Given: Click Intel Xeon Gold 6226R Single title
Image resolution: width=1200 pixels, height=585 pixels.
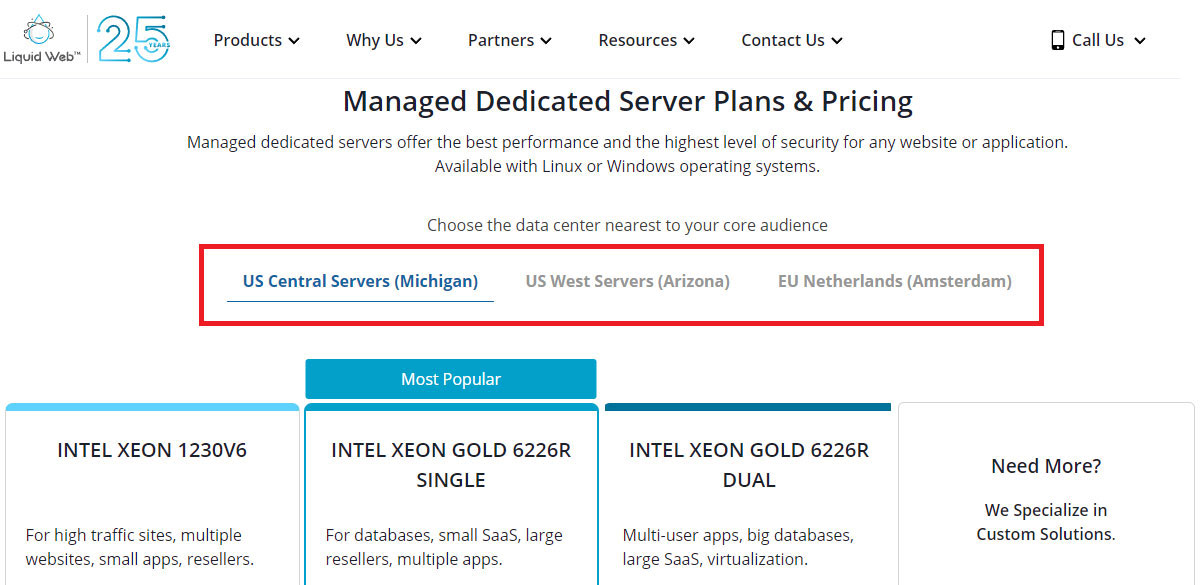Looking at the screenshot, I should [x=451, y=465].
